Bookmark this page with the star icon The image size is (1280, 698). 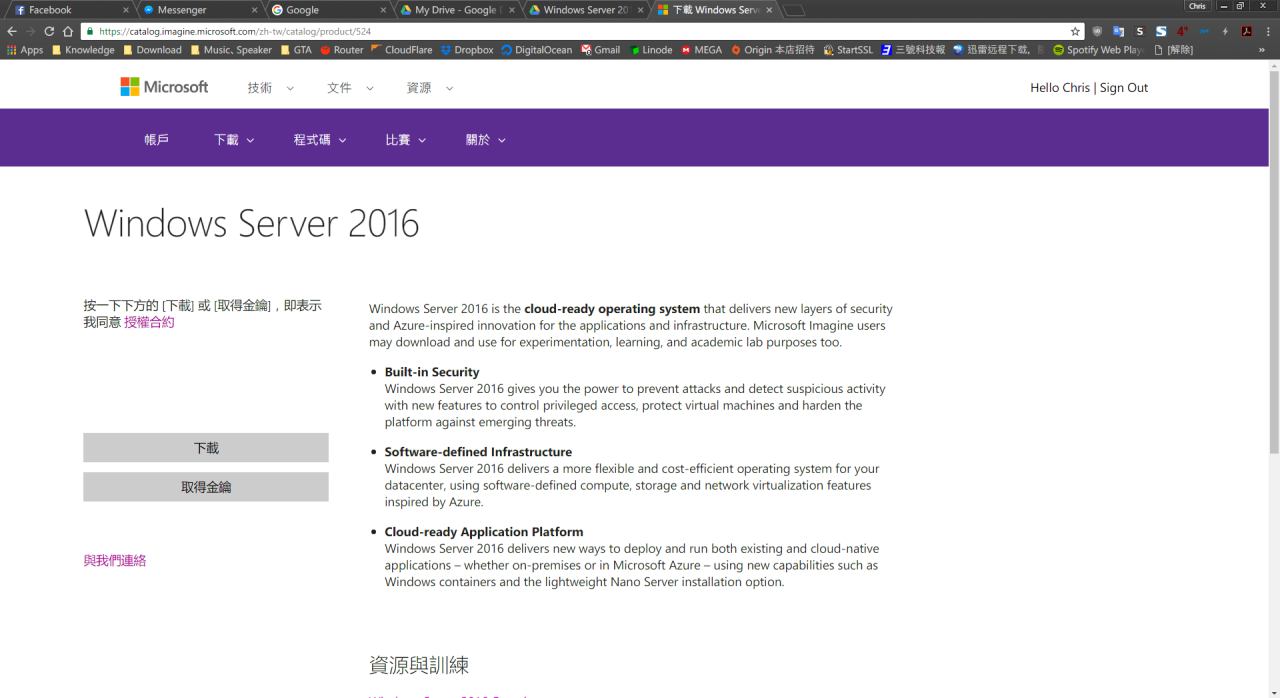pos(1076,31)
